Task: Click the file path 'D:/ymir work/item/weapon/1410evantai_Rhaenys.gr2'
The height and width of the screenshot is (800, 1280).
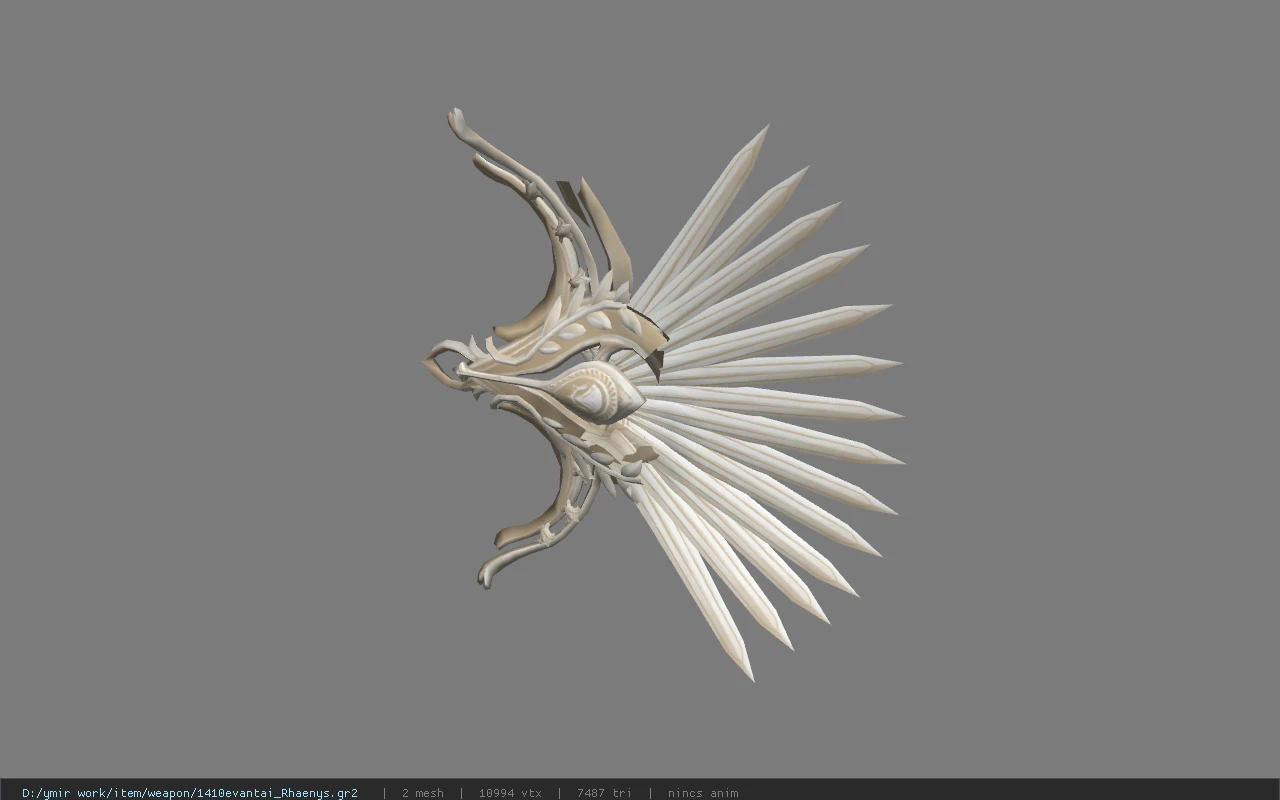Action: pyautogui.click(x=190, y=792)
